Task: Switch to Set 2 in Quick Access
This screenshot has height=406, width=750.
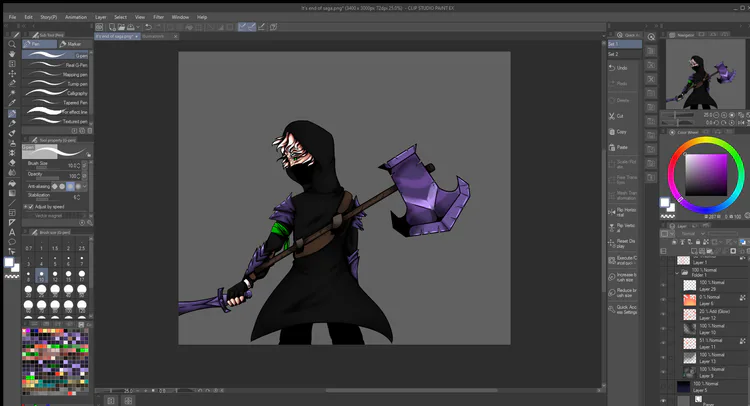Action: pos(624,54)
